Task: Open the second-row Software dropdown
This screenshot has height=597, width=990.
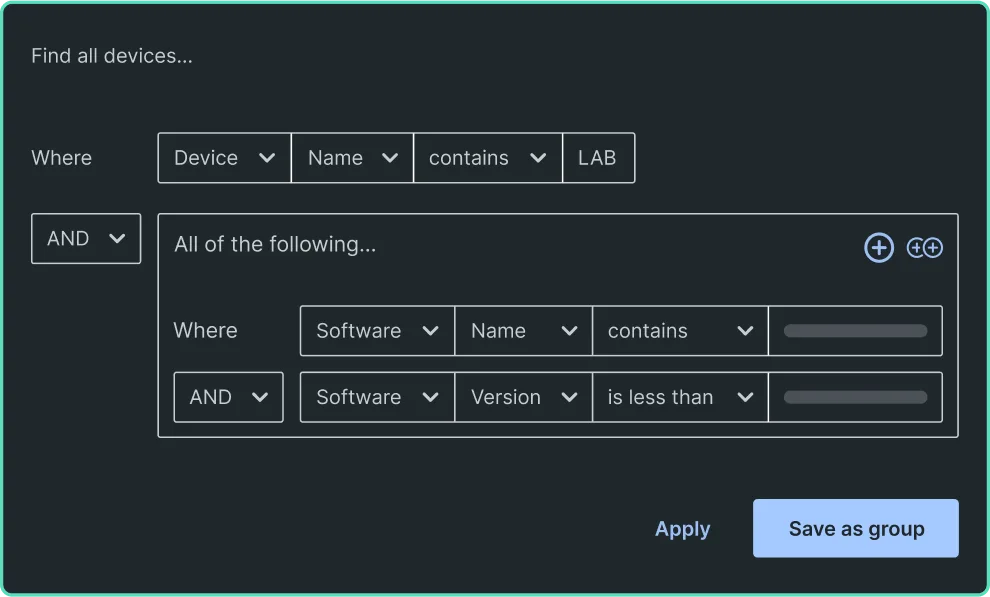Action: [x=377, y=397]
